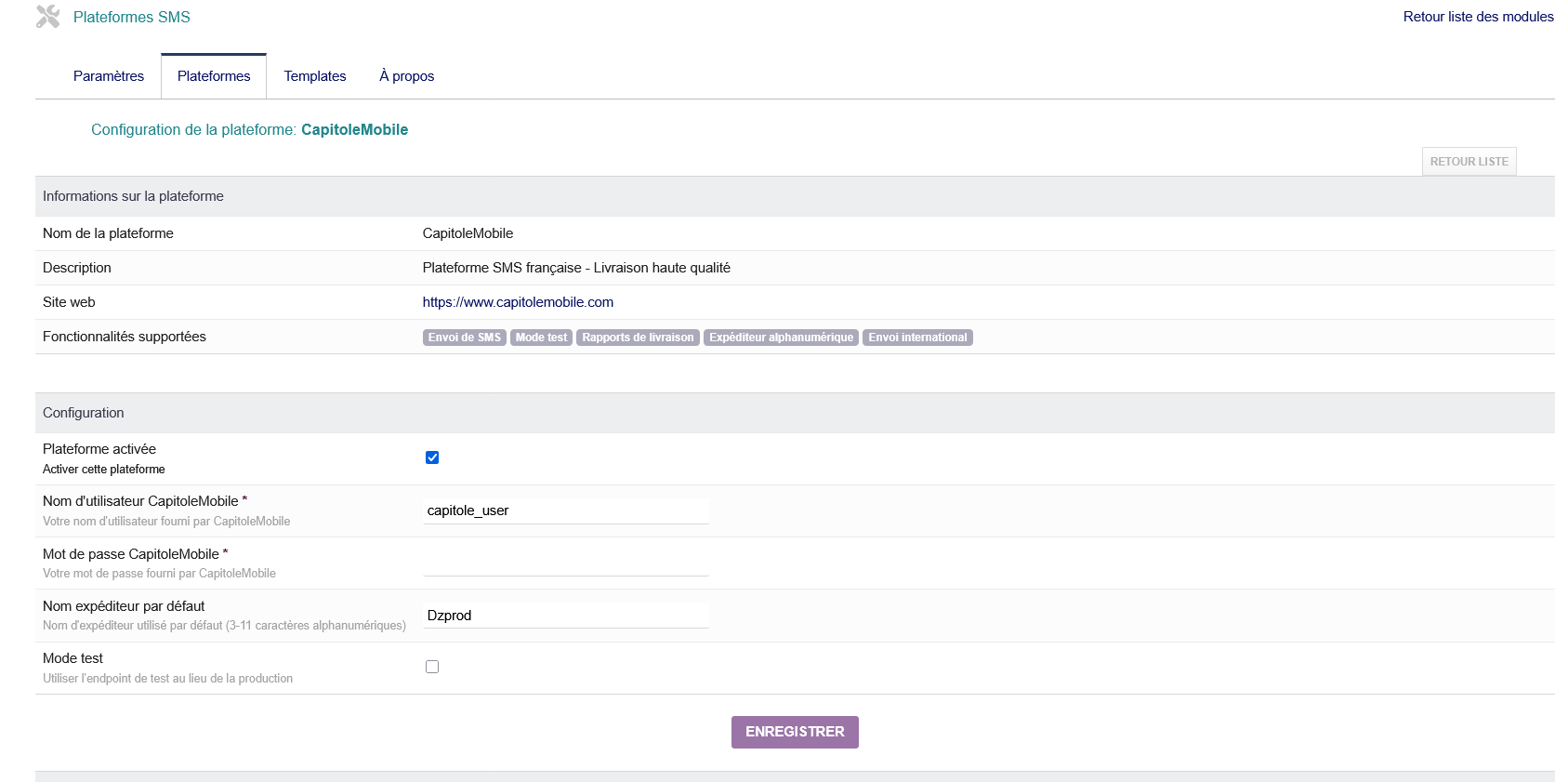Click the Plateformes SMS wrench icon
Screen dimensions: 1568x782
(x=47, y=17)
